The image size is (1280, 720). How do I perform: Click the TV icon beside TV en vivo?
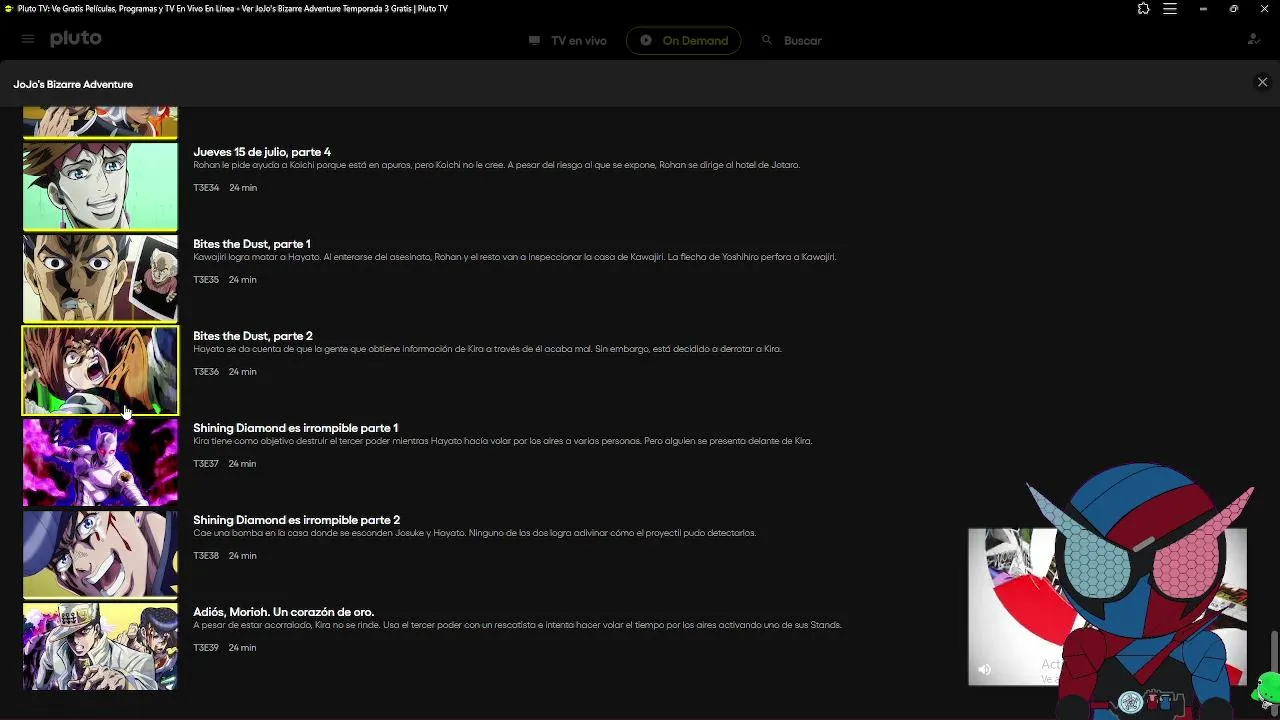(534, 41)
